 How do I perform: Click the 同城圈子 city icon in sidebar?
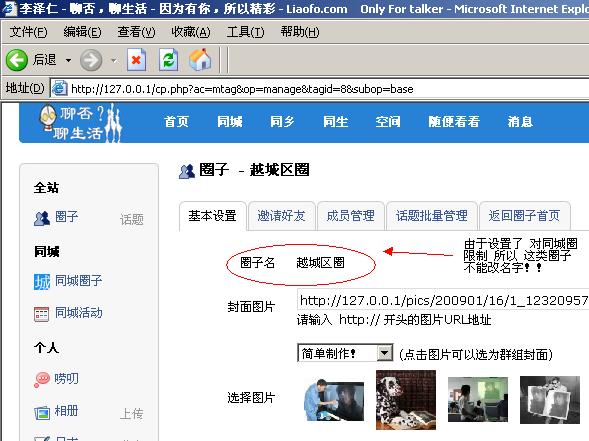[42, 282]
